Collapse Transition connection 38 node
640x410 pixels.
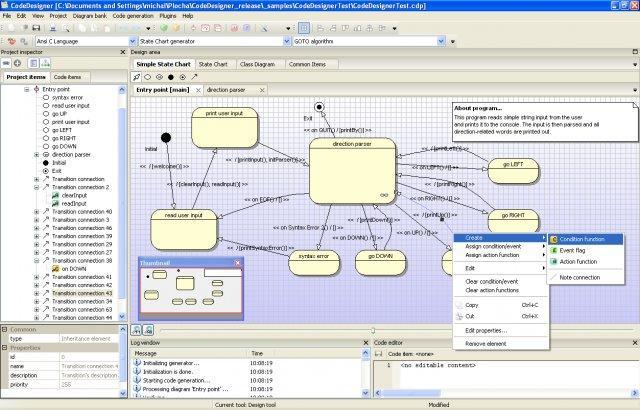(36, 261)
